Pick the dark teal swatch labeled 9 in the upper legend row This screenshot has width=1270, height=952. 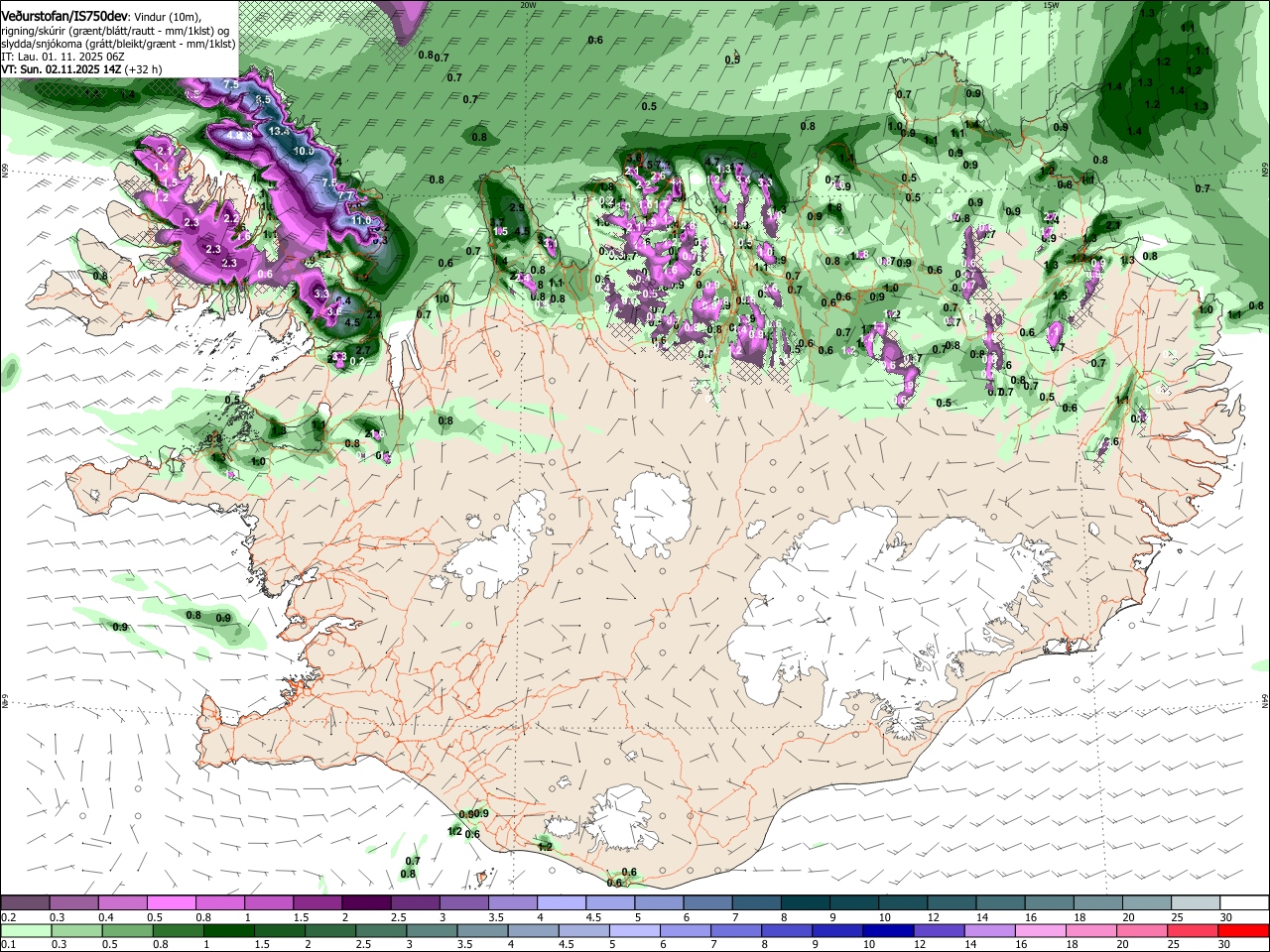coord(854,902)
